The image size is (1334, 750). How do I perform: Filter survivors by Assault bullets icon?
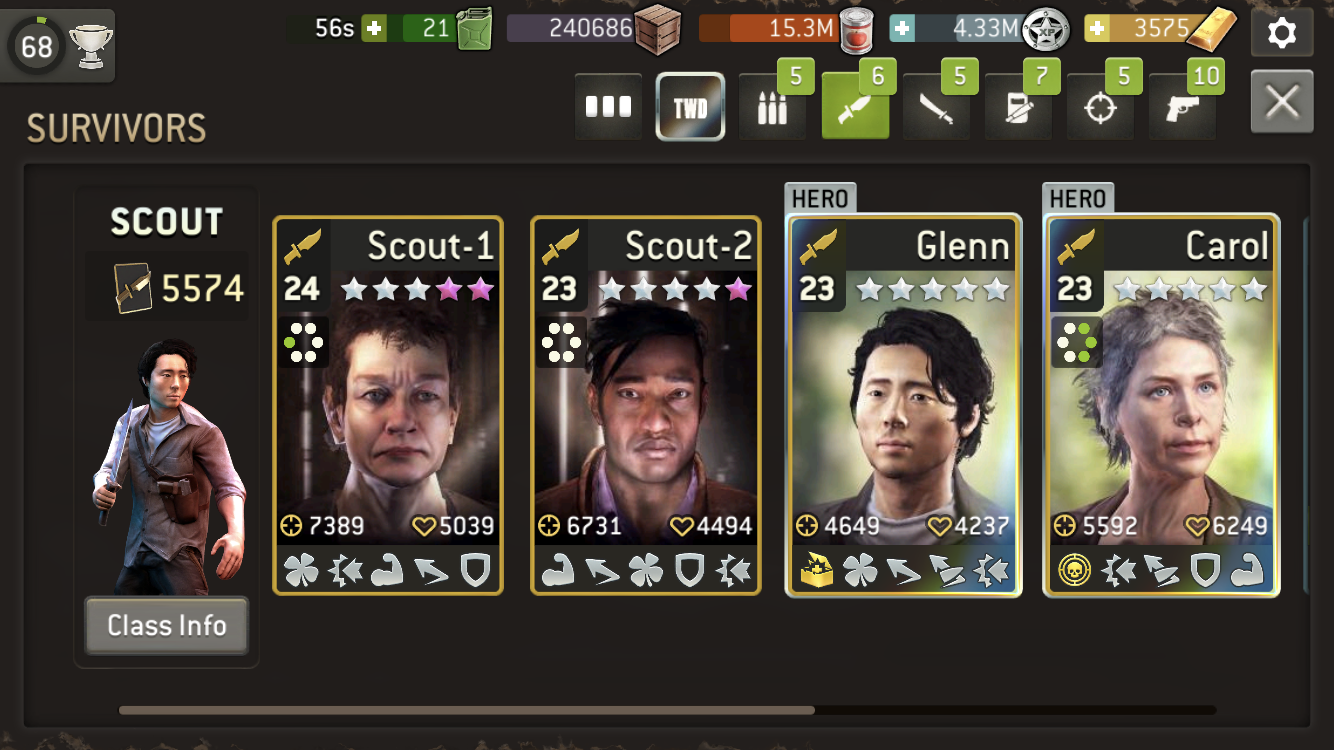point(772,107)
